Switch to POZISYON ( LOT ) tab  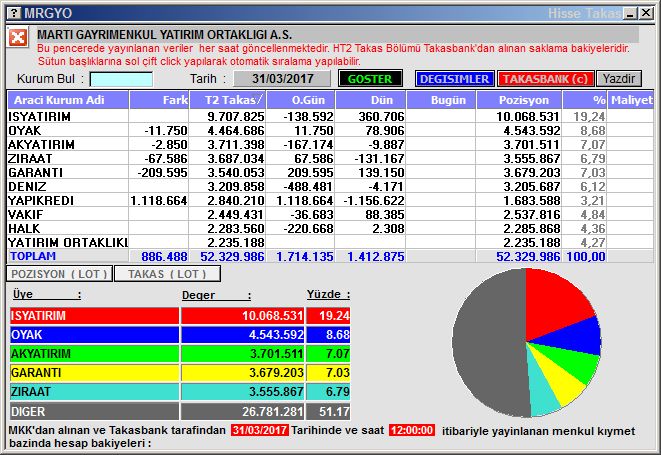click(x=59, y=274)
